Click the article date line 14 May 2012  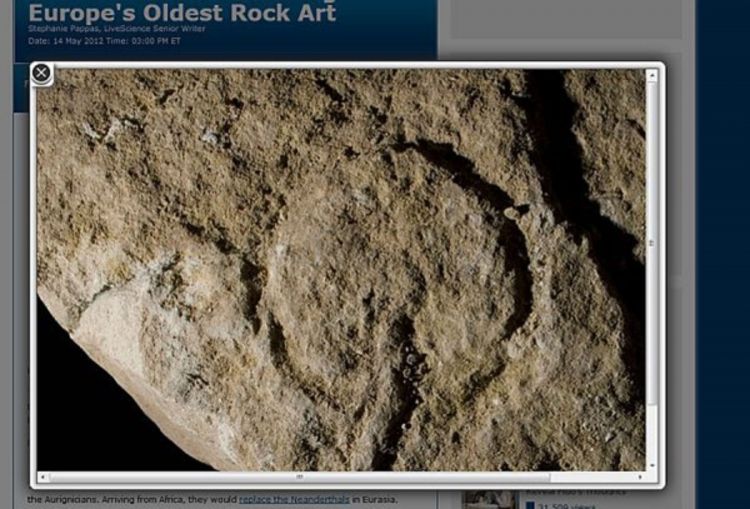[104, 41]
